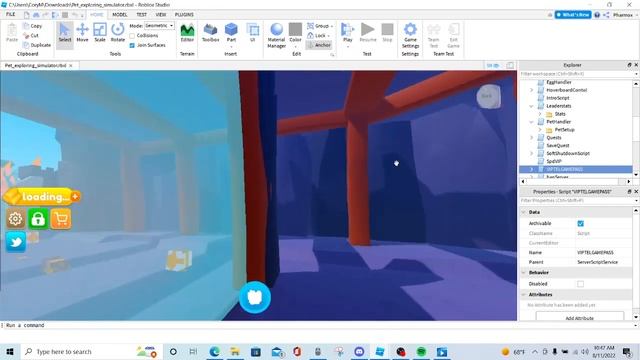This screenshot has height=360, width=640.
Task: Open the FILE menu
Action: coord(11,14)
